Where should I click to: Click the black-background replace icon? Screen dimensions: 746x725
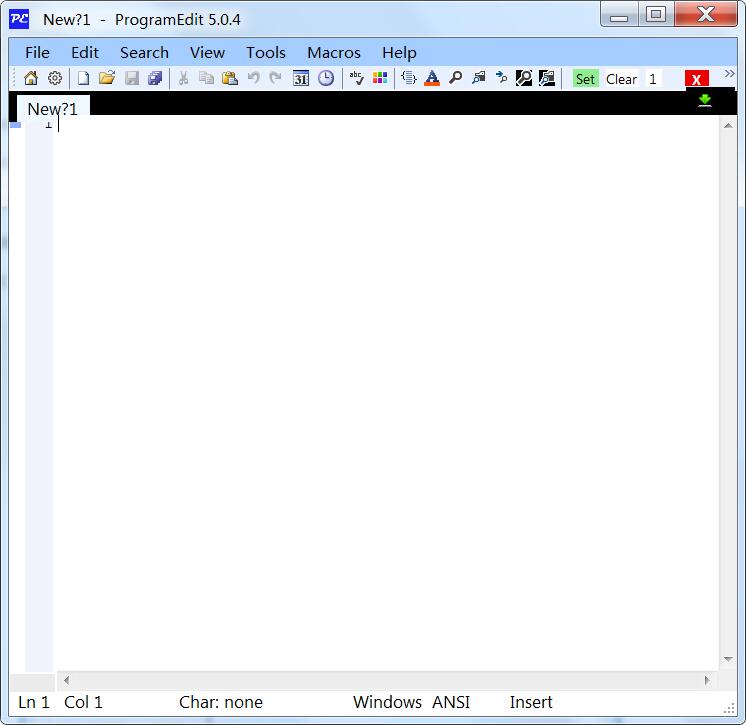(x=547, y=78)
